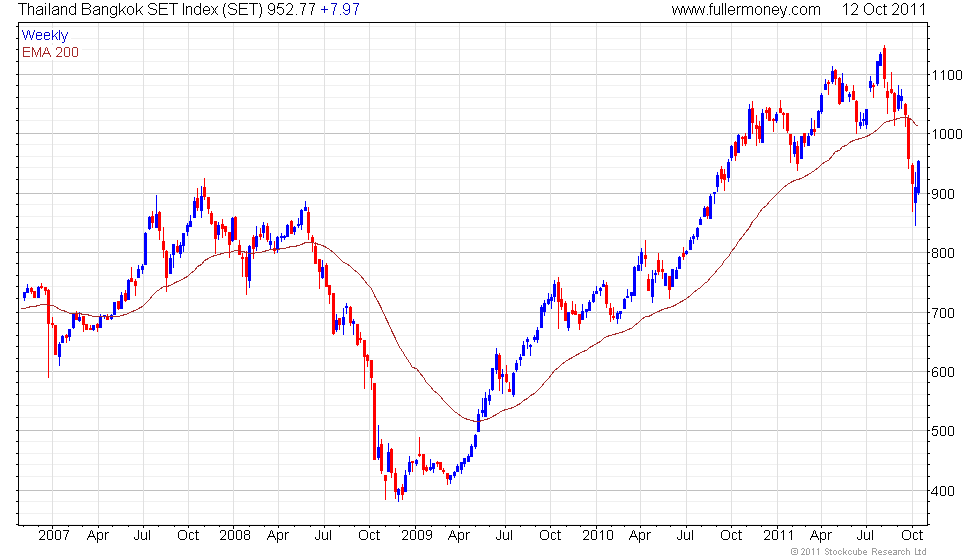This screenshot has width=980, height=560.
Task: Click the red 'EMA 200' legend label
Action: tap(50, 52)
